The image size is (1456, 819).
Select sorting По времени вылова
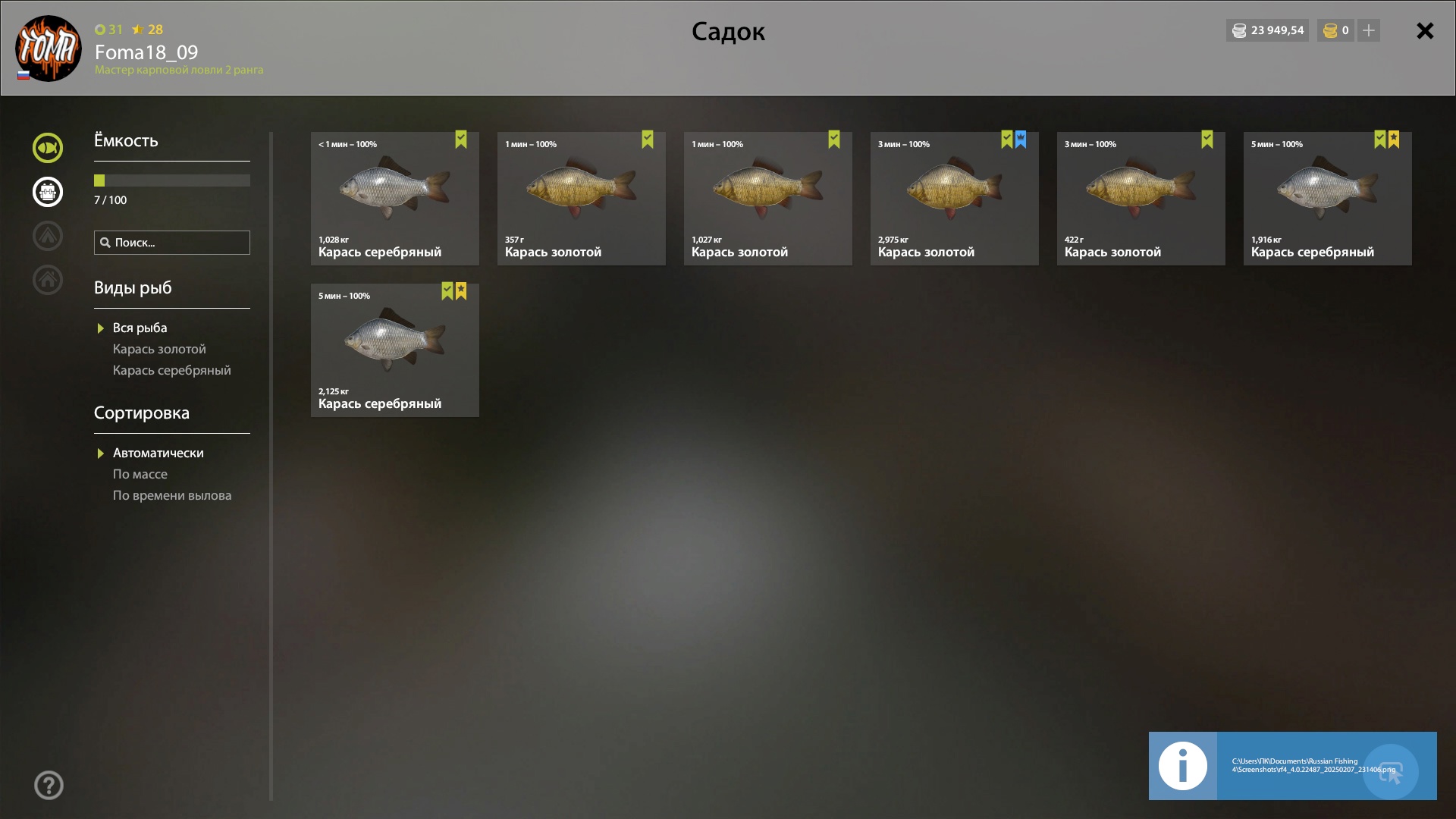pyautogui.click(x=172, y=495)
